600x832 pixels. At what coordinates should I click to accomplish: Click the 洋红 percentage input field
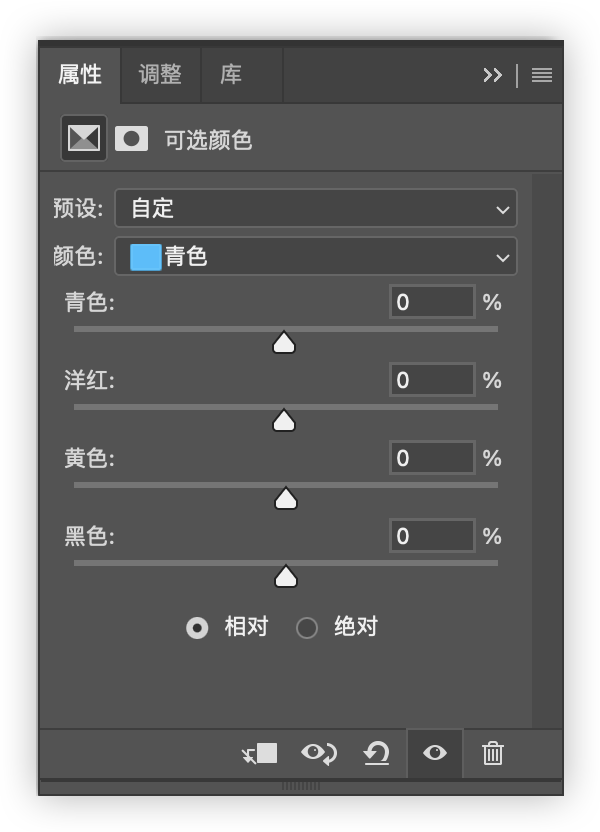[x=432, y=380]
